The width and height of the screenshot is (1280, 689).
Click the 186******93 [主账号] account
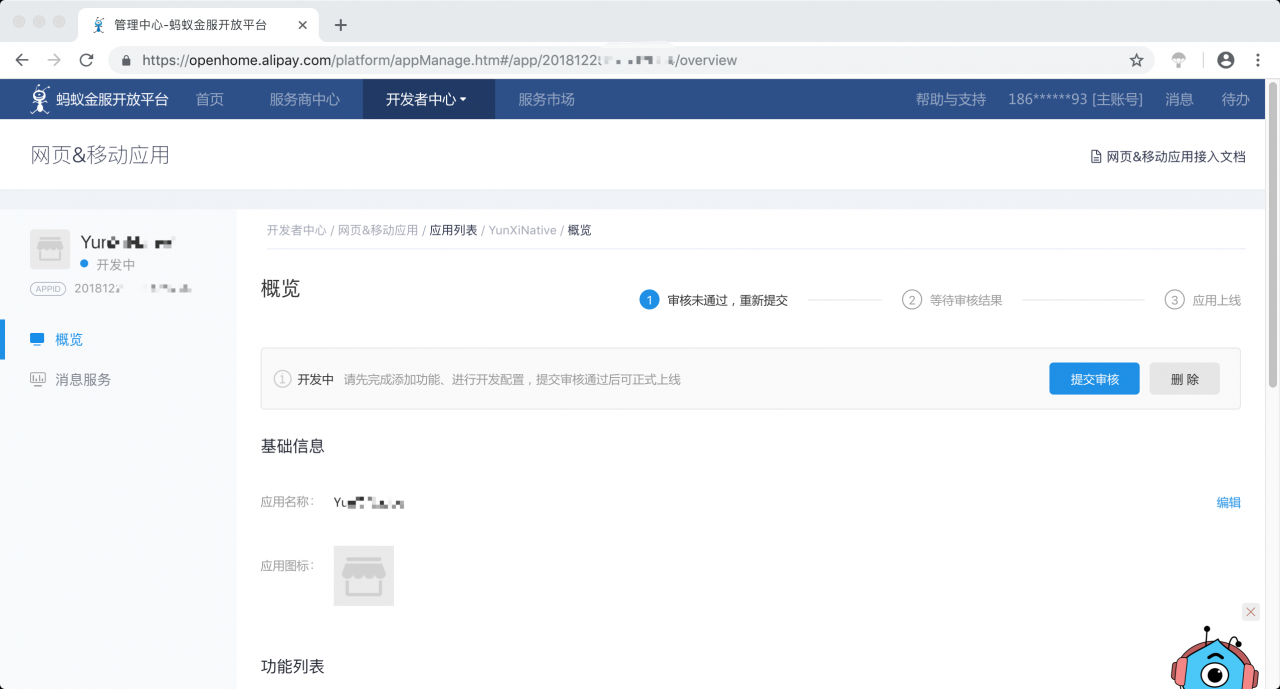click(1075, 99)
